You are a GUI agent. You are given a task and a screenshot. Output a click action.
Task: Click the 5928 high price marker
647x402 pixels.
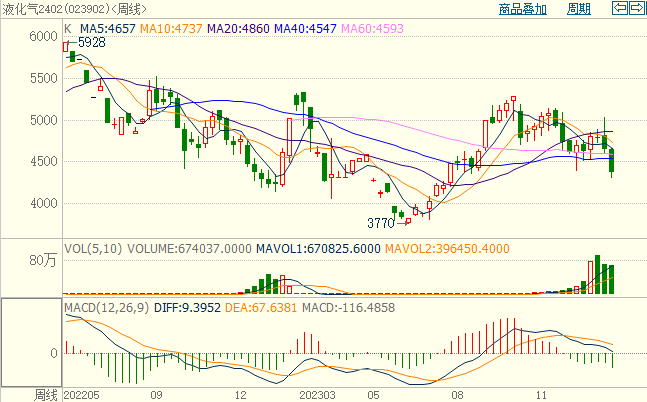tap(91, 43)
